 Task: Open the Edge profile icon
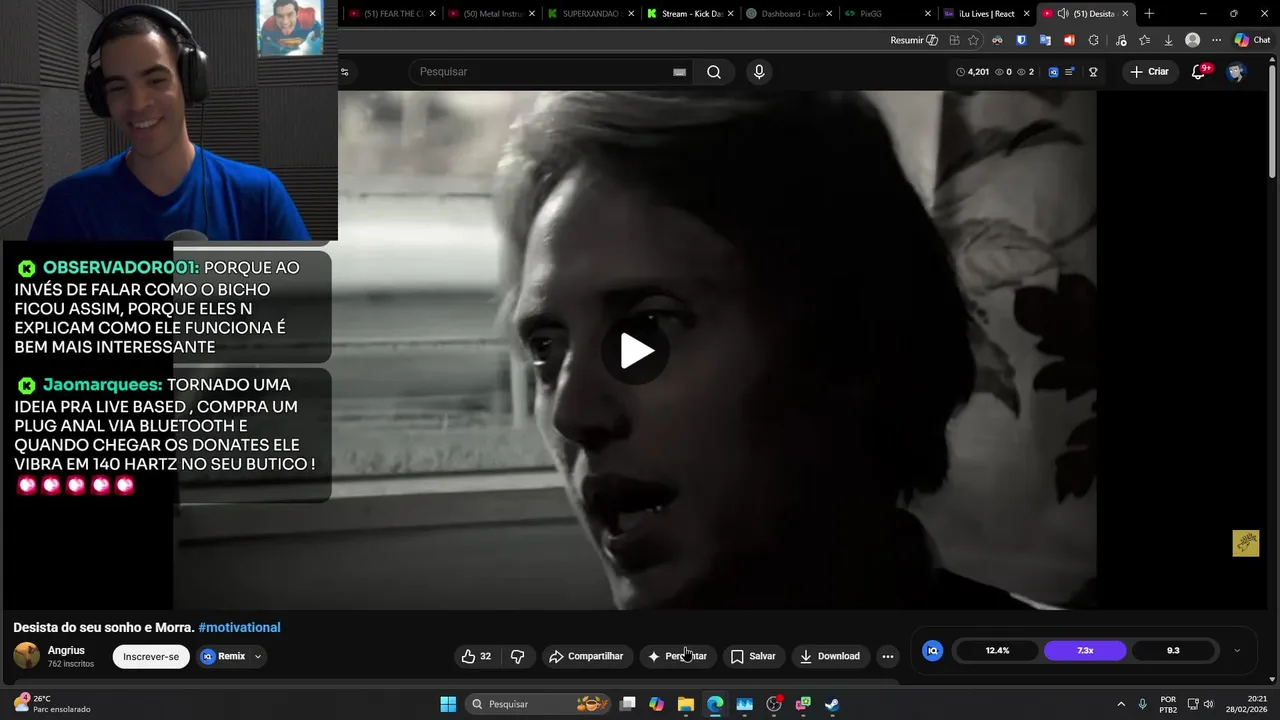pos(1192,40)
